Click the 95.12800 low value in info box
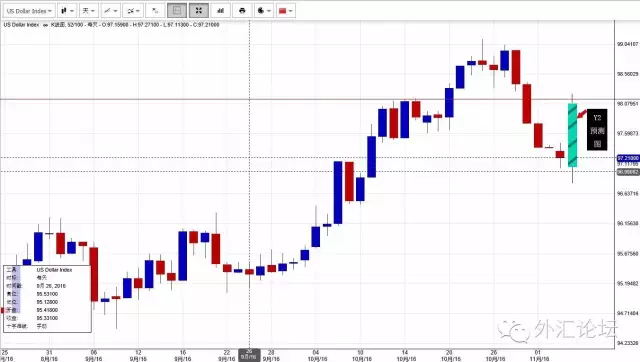 pos(47,302)
